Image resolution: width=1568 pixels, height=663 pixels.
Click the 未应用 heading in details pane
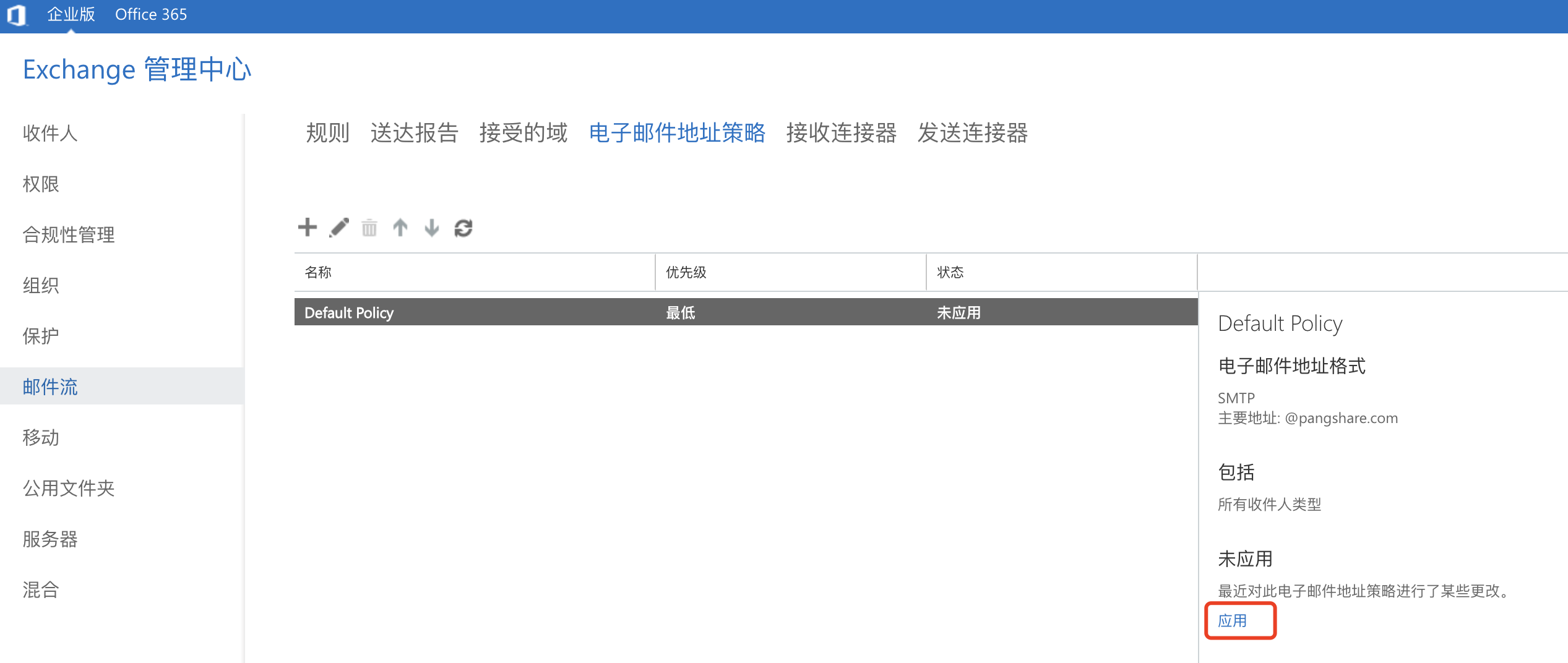coord(1246,559)
